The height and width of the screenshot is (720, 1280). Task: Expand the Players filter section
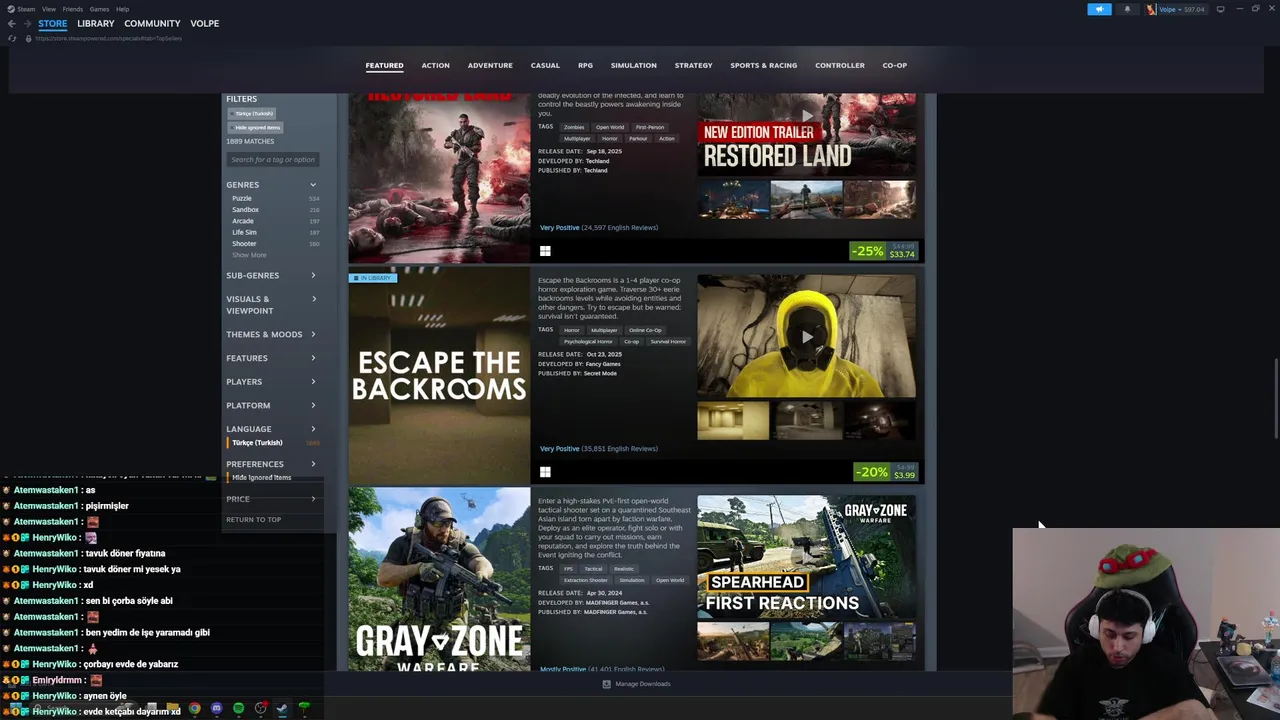click(271, 381)
